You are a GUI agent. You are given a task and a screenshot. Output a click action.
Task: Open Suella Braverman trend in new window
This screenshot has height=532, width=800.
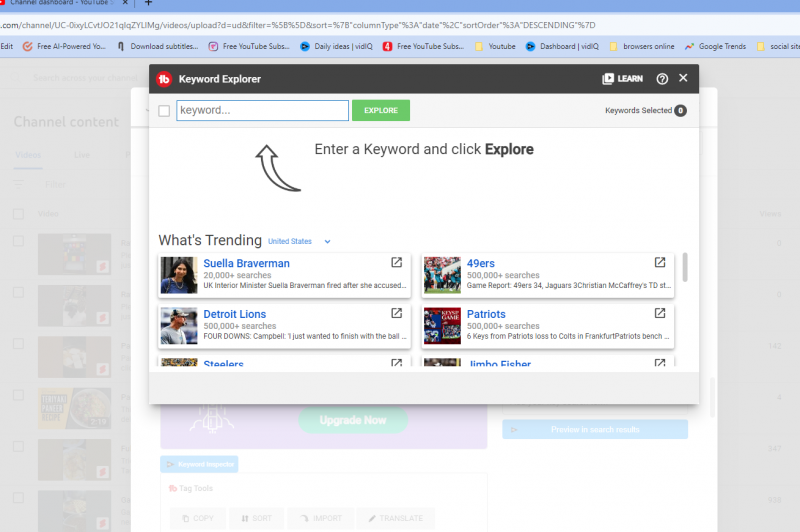coord(396,263)
